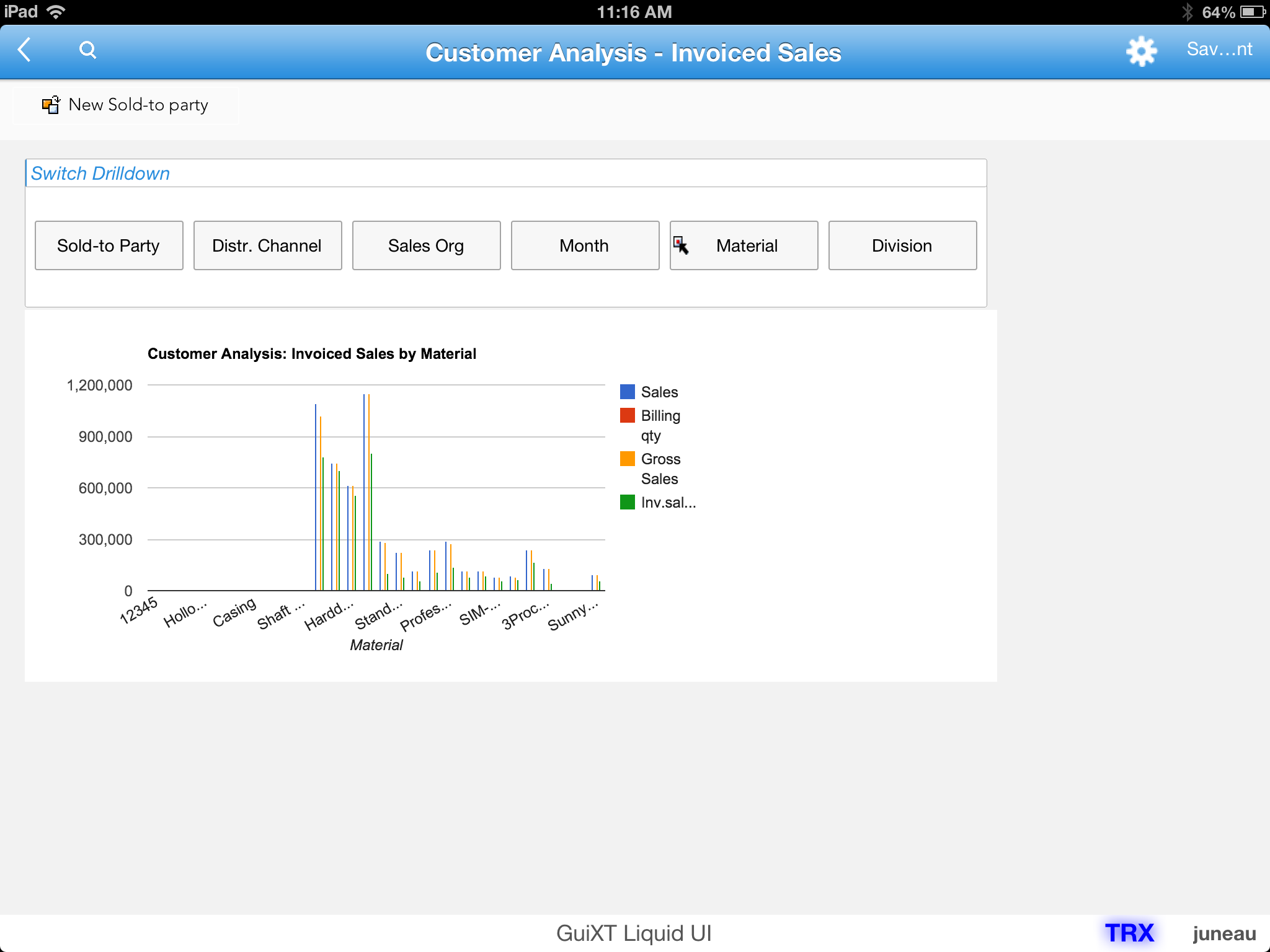Click the juneau label in footer

pyautogui.click(x=1223, y=933)
